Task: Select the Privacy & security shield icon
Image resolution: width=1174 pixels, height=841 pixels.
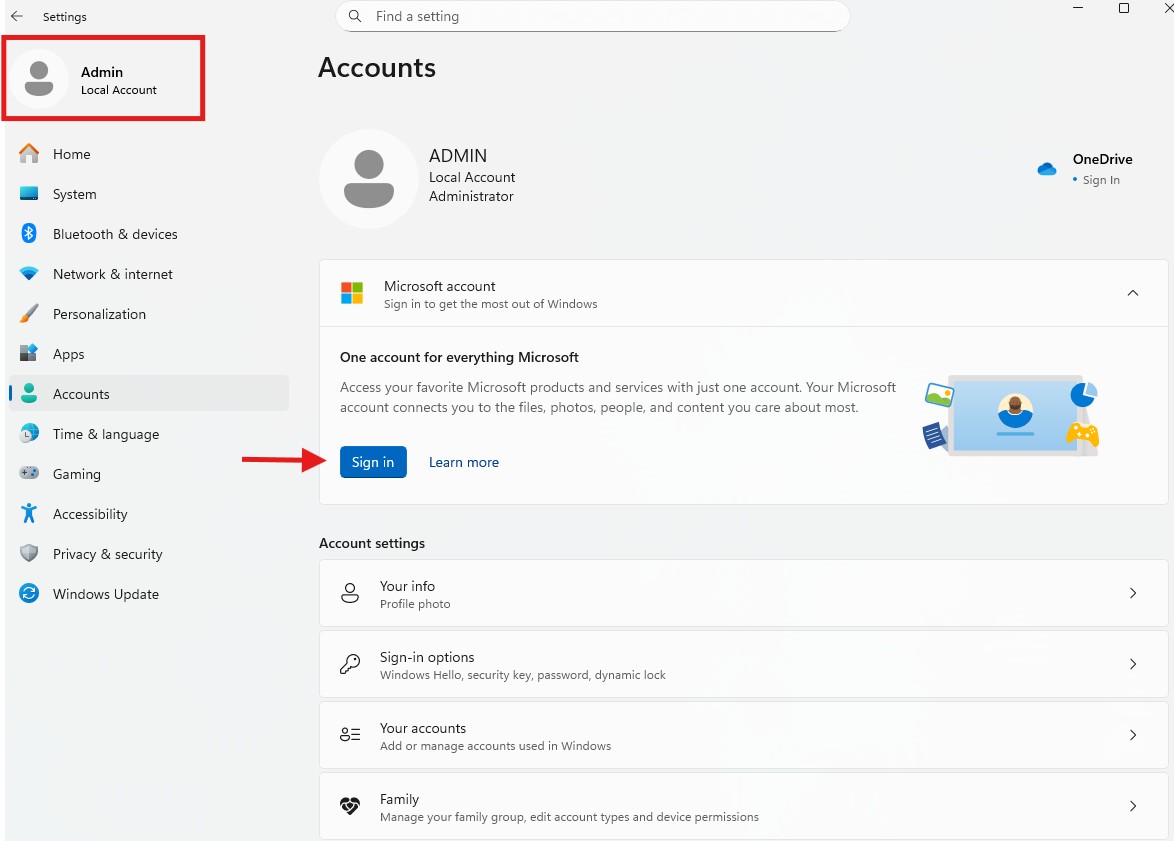Action: click(29, 554)
